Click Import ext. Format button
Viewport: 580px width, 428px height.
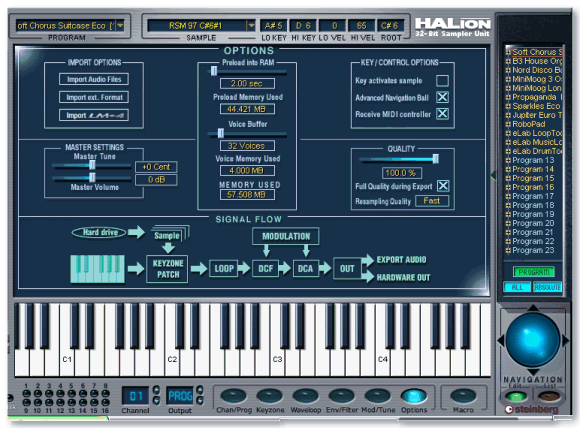tap(94, 97)
